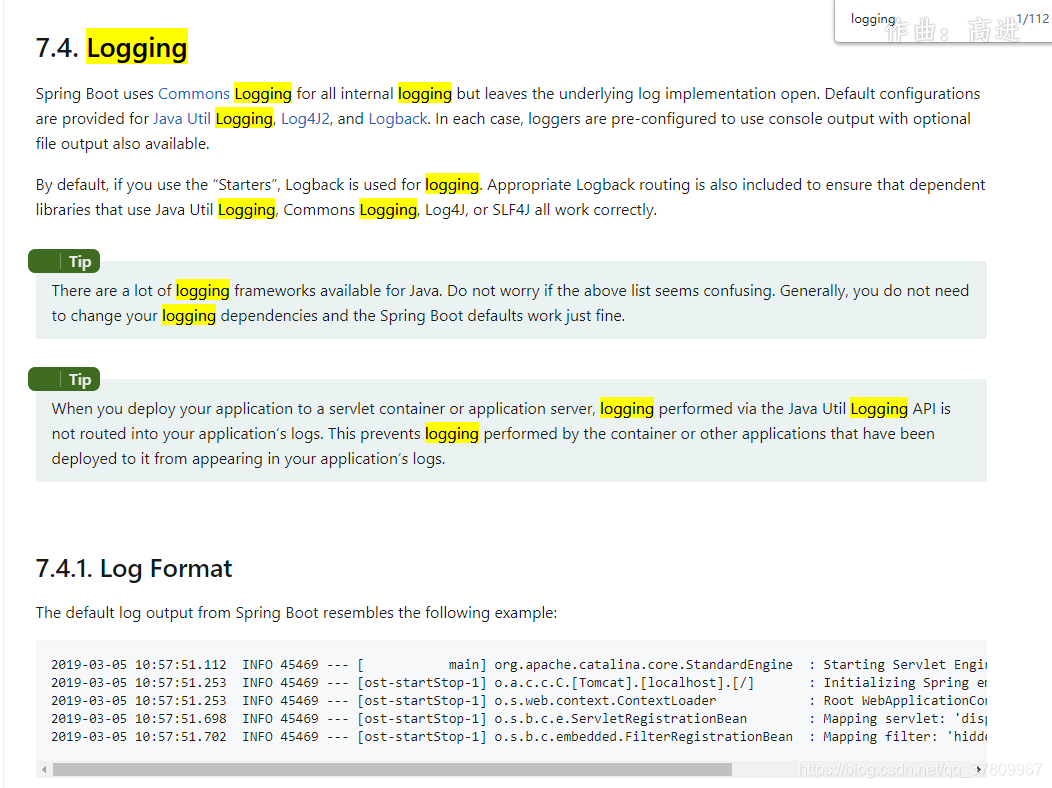Click the word "Starters" in the paragraph

coord(244,184)
